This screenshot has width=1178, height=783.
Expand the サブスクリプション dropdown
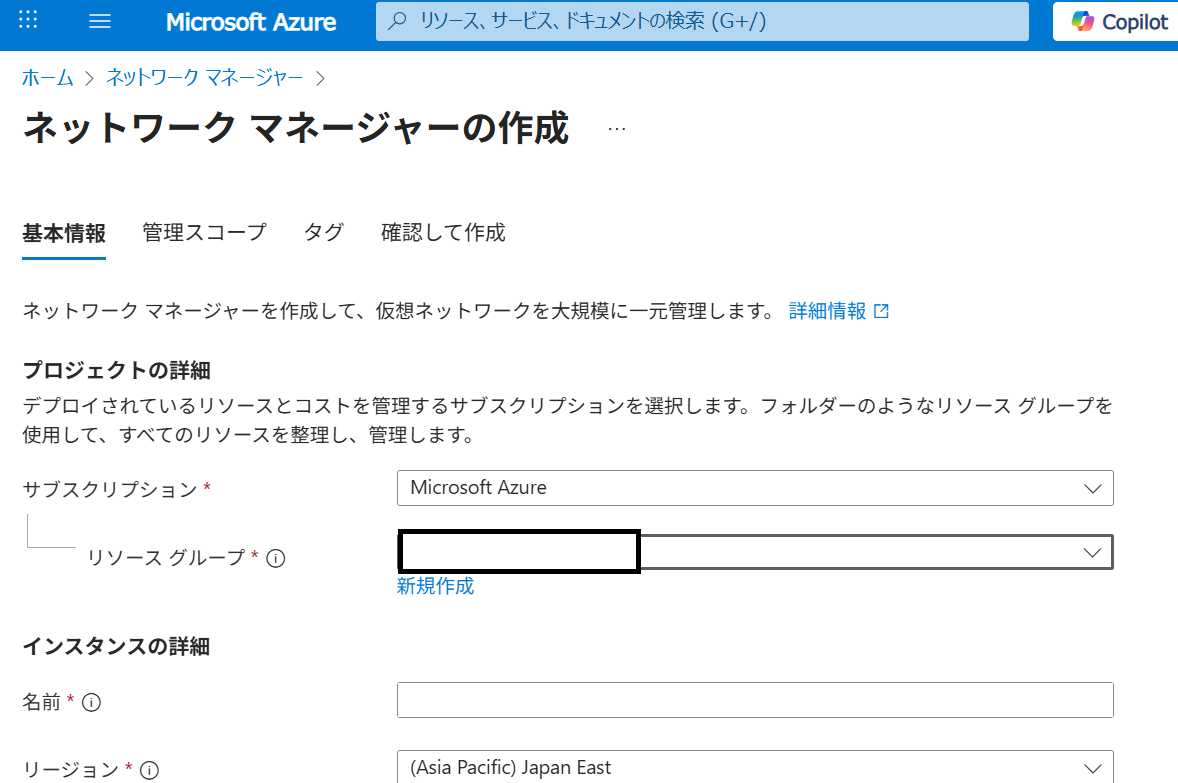pos(755,488)
